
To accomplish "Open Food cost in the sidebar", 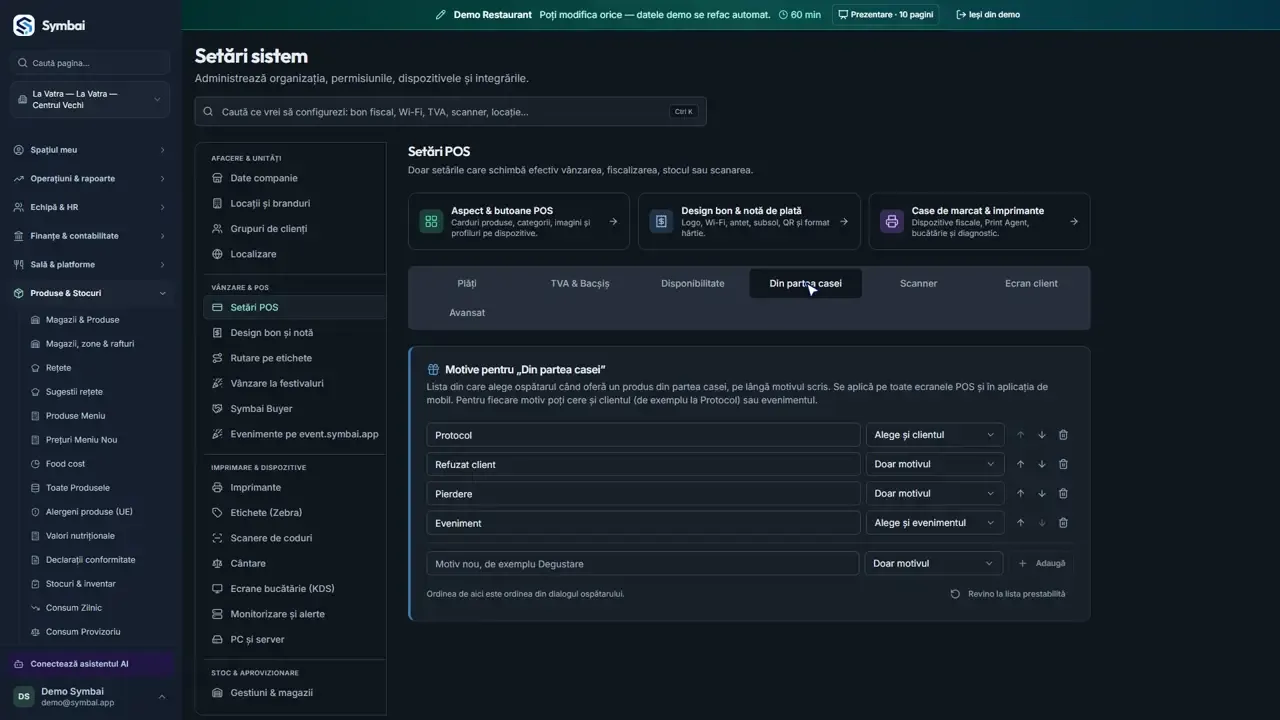I will pos(65,464).
